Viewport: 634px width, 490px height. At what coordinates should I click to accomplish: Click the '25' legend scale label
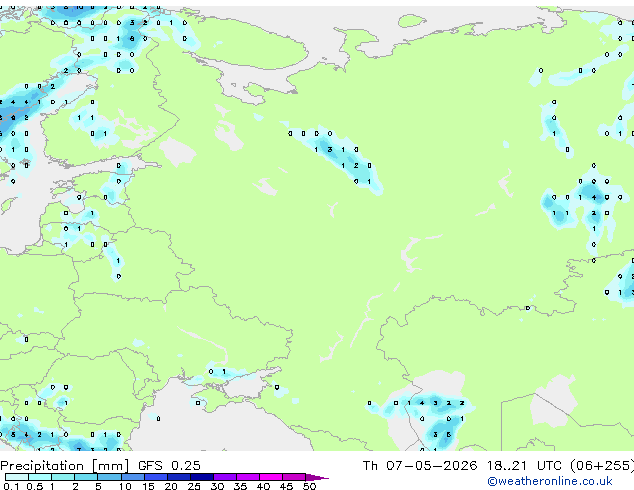pyautogui.click(x=194, y=486)
